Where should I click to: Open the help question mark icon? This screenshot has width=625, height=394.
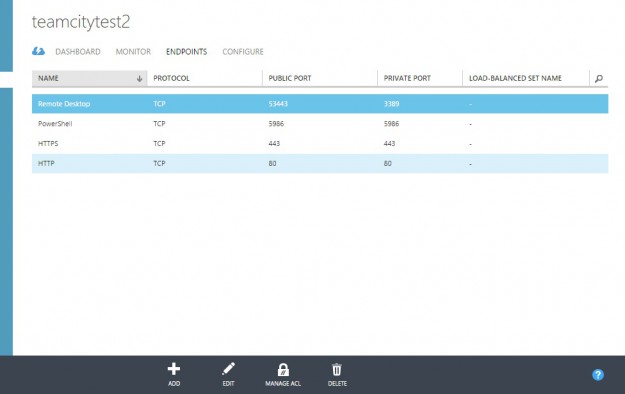[x=598, y=374]
